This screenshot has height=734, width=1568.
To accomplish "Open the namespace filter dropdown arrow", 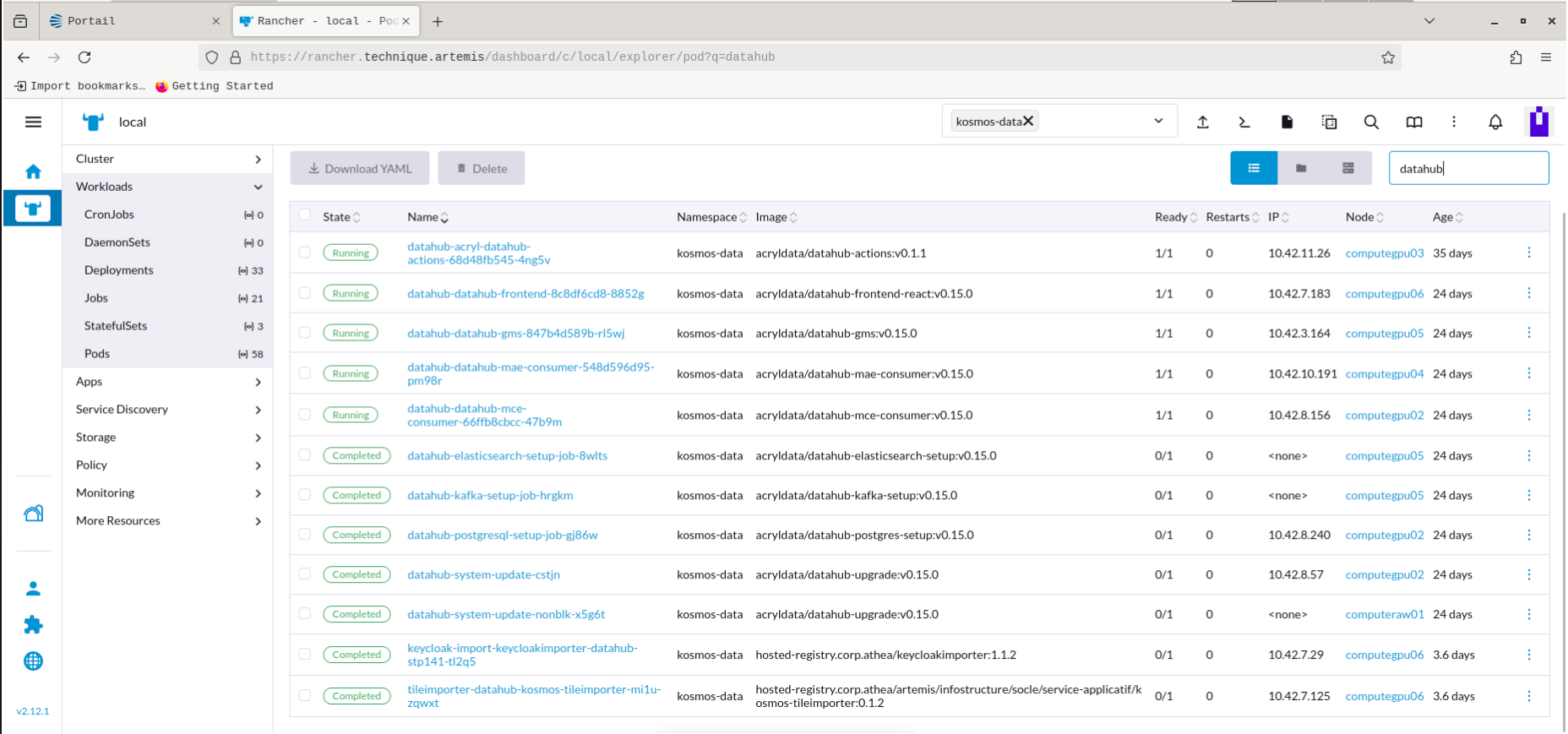I will pyautogui.click(x=1158, y=122).
